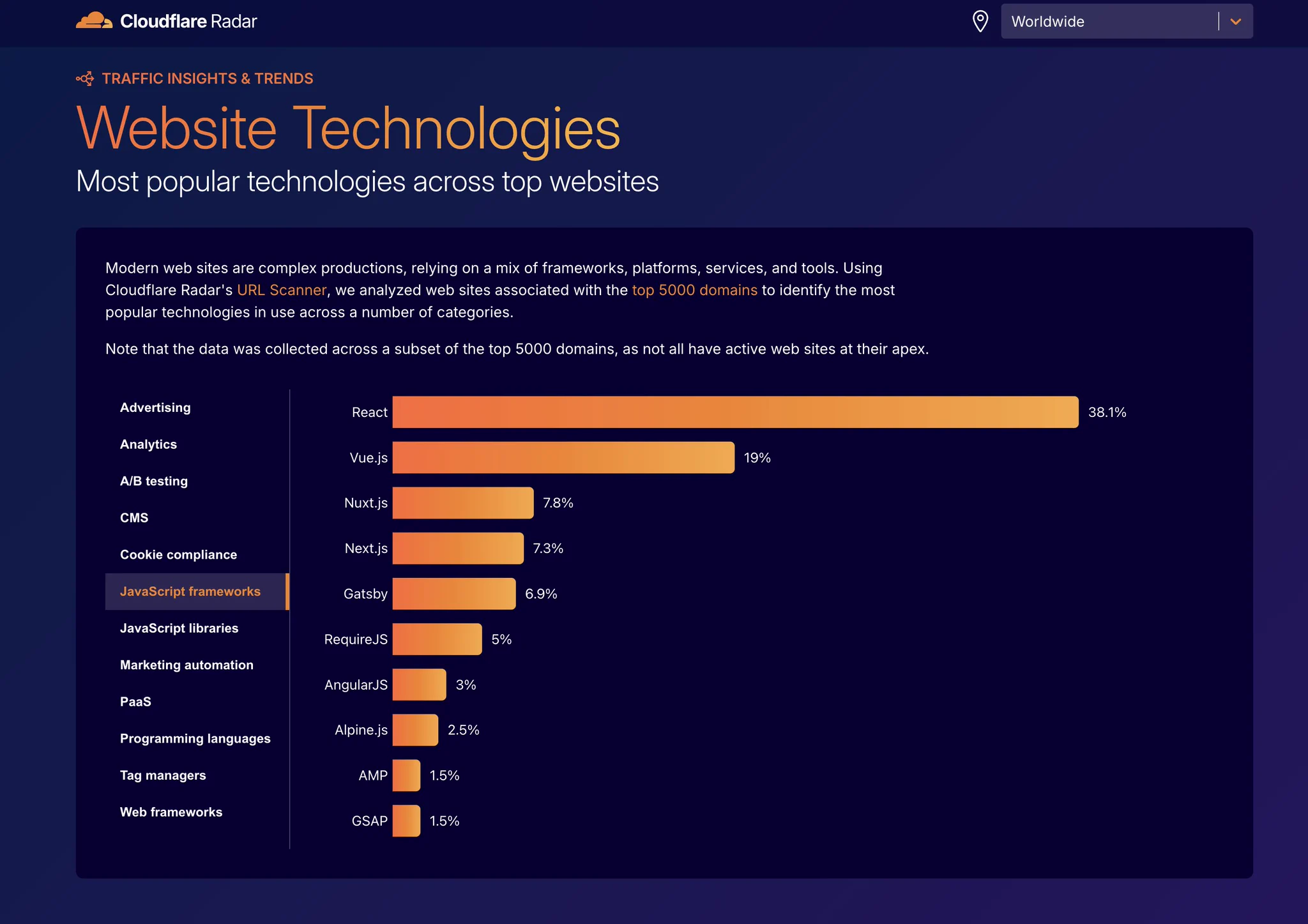Open the URL Scanner link
The width and height of the screenshot is (1308, 924).
282,290
